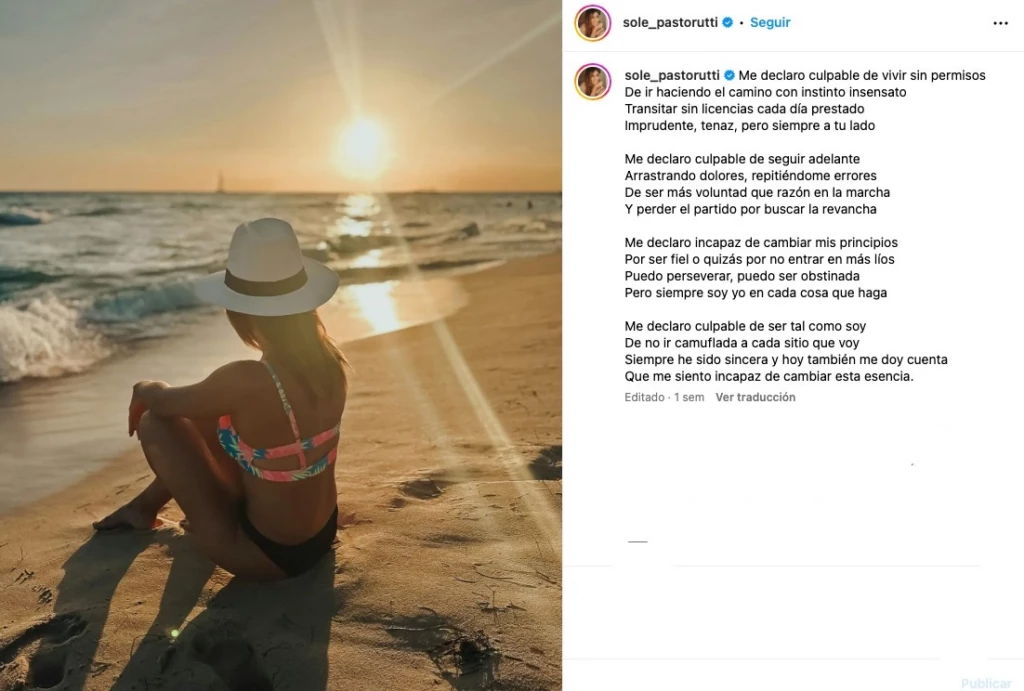This screenshot has width=1024, height=691.
Task: Open sole_pastorutti profile from the header username
Action: (x=670, y=22)
